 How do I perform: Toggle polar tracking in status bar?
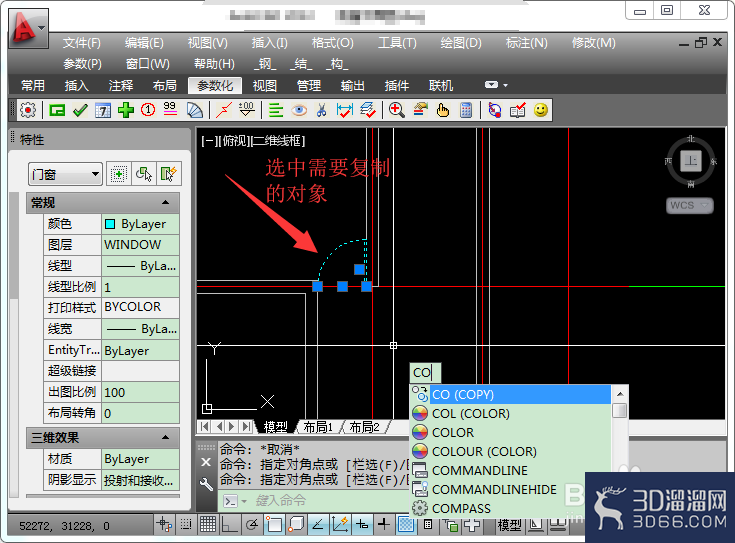pyautogui.click(x=252, y=524)
